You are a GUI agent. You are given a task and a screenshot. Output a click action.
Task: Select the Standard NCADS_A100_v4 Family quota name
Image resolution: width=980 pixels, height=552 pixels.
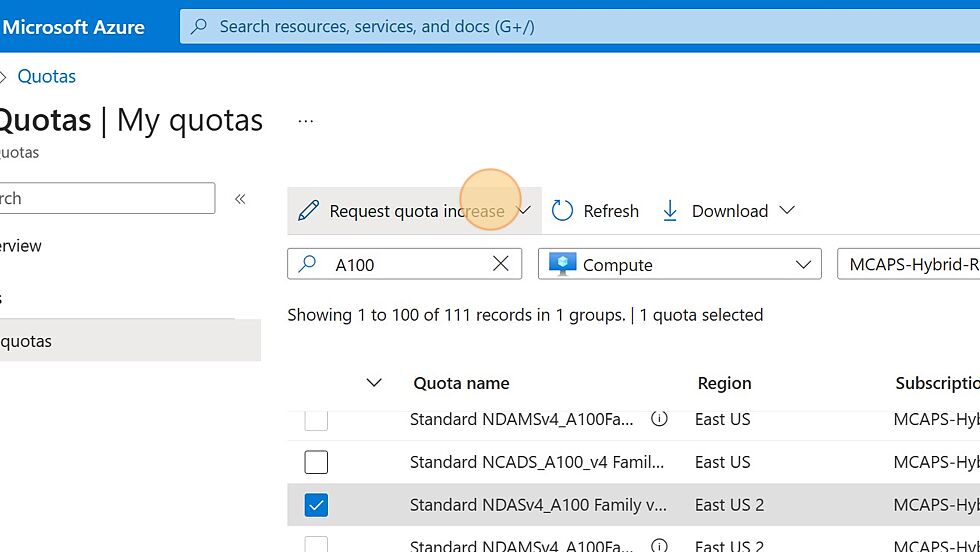click(537, 462)
